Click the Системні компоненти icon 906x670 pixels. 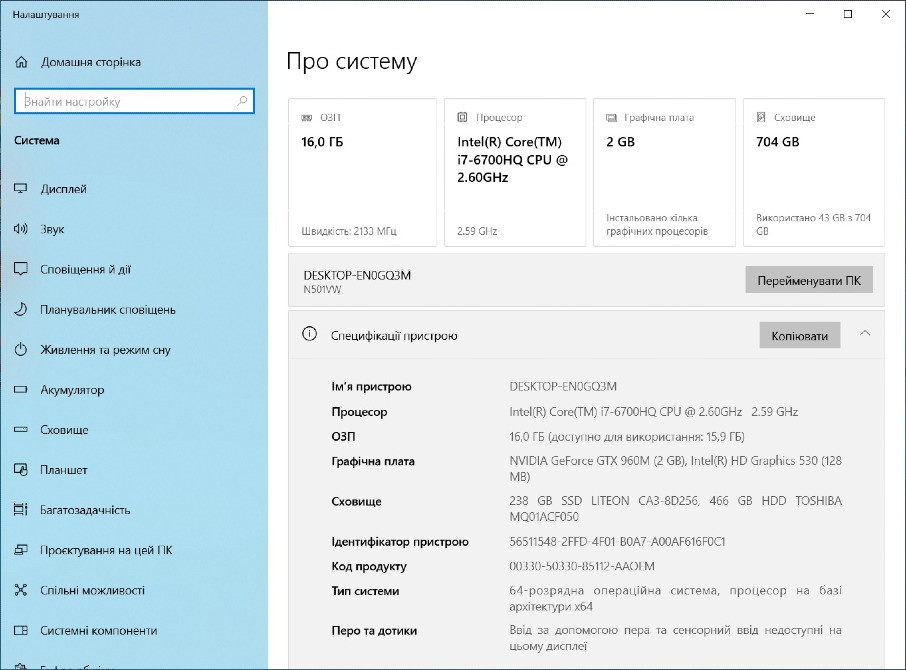click(21, 630)
